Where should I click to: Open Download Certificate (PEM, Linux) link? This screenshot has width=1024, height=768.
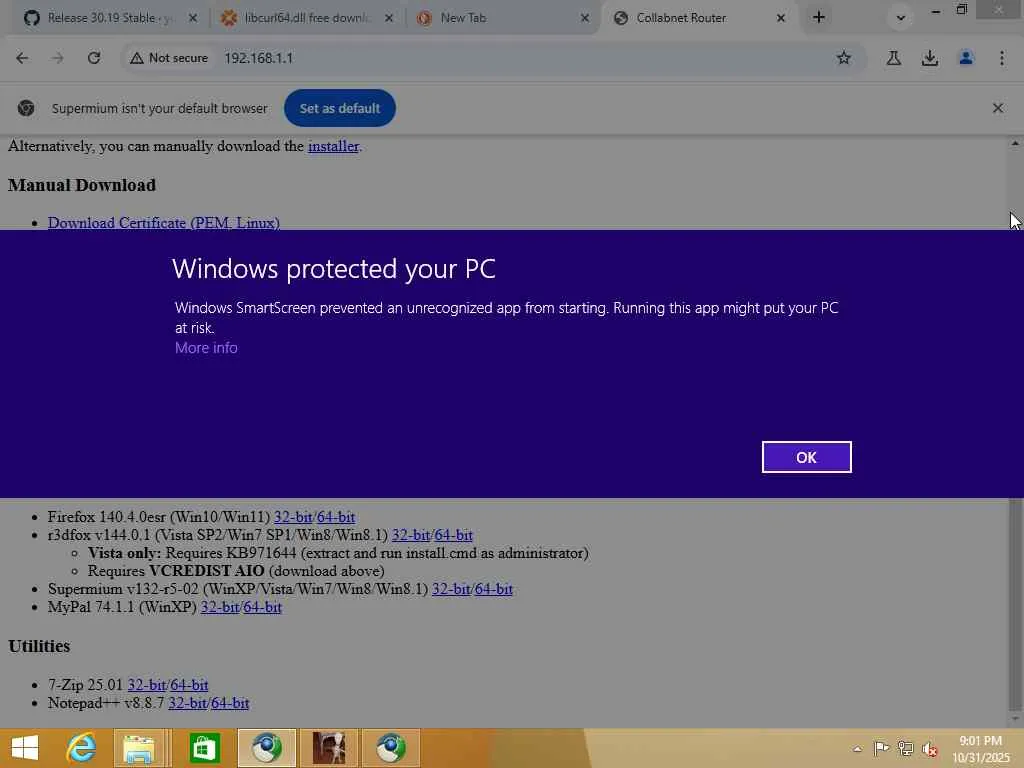164,222
